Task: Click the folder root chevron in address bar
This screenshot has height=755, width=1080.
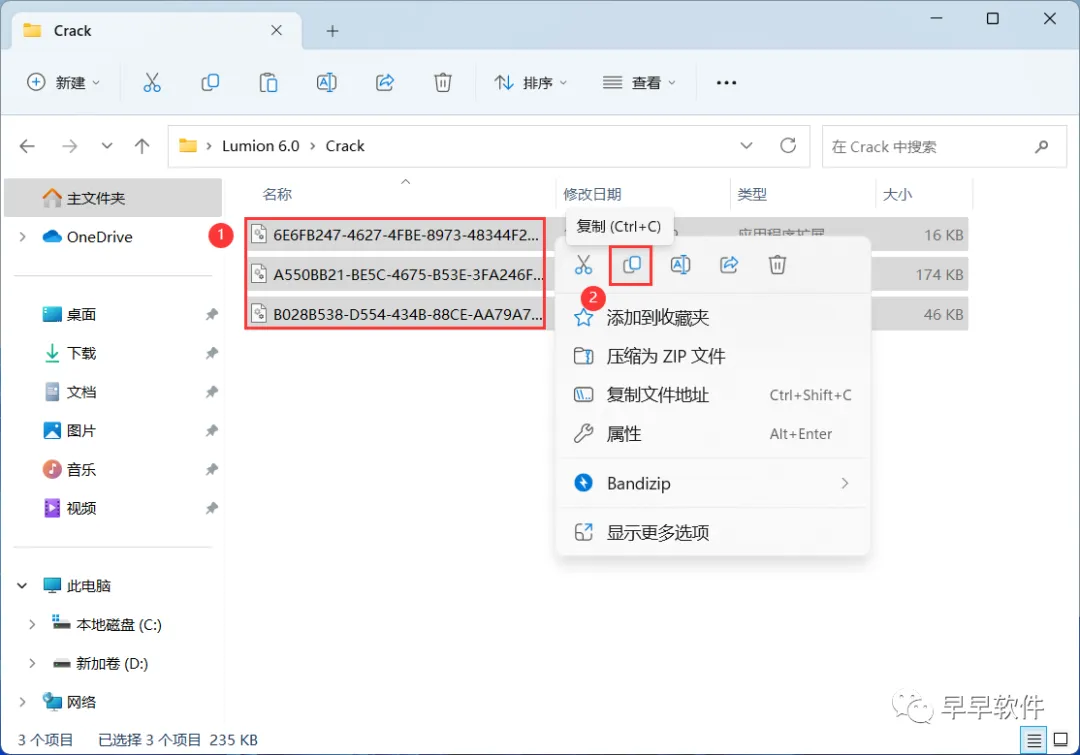Action: (x=209, y=146)
